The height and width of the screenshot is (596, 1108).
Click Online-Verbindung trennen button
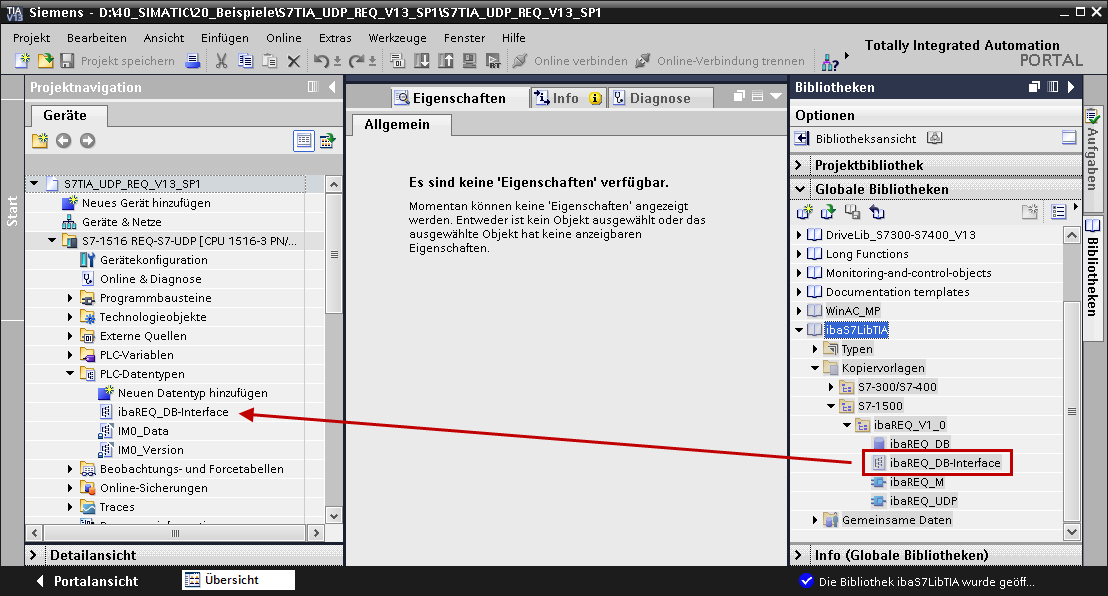pos(720,61)
